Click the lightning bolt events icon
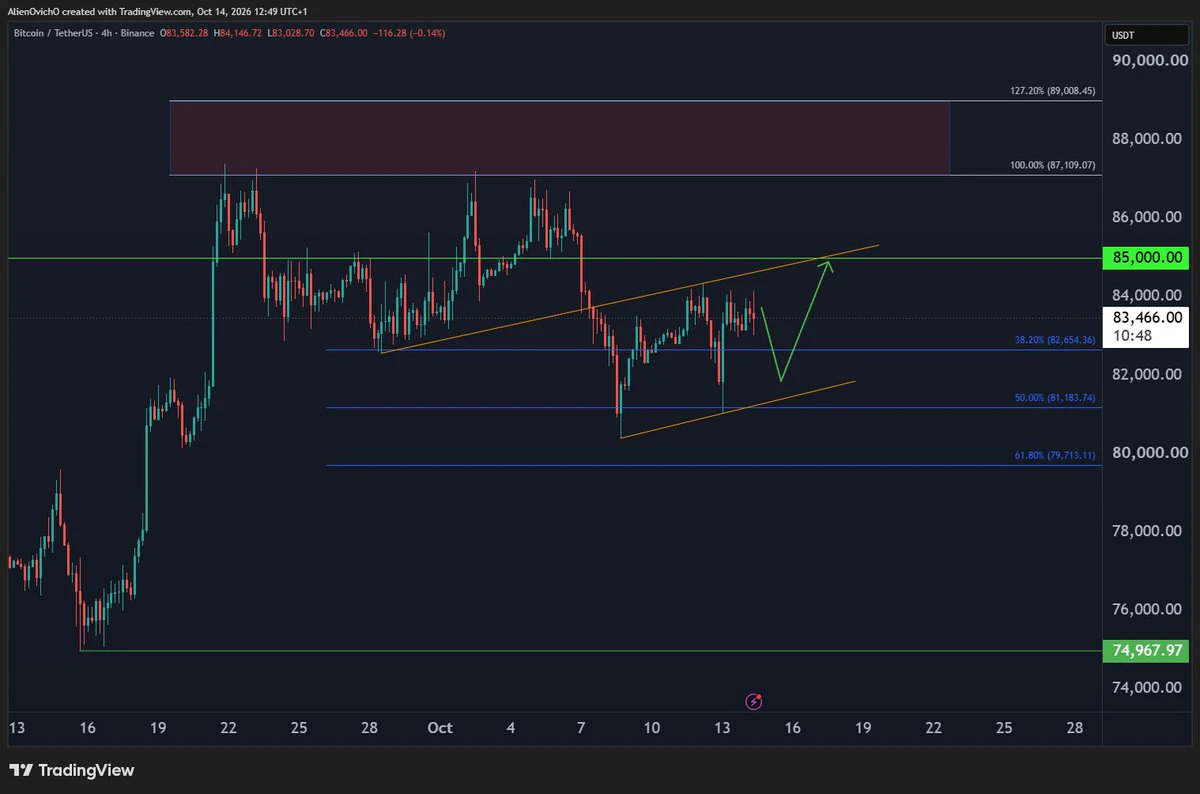This screenshot has height=794, width=1200. pyautogui.click(x=757, y=702)
